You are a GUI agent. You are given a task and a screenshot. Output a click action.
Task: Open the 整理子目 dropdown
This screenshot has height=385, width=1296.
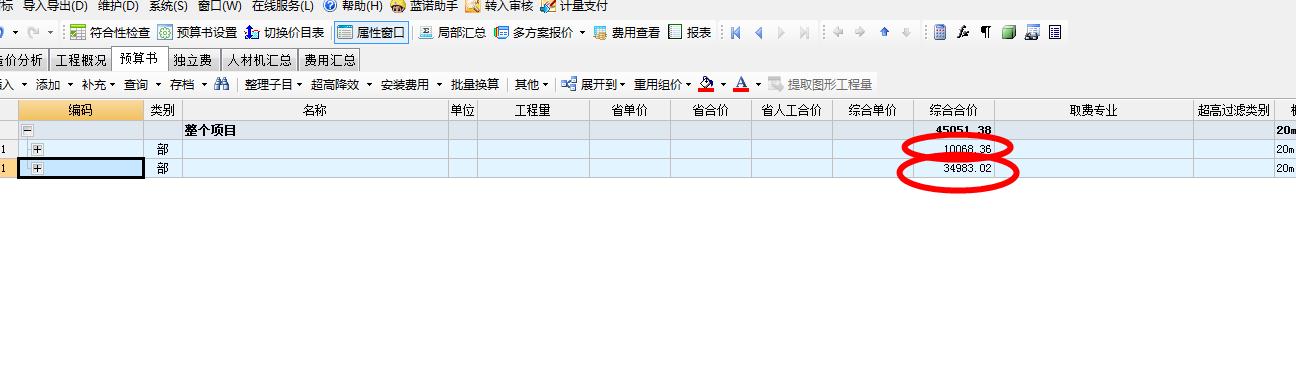(x=274, y=84)
